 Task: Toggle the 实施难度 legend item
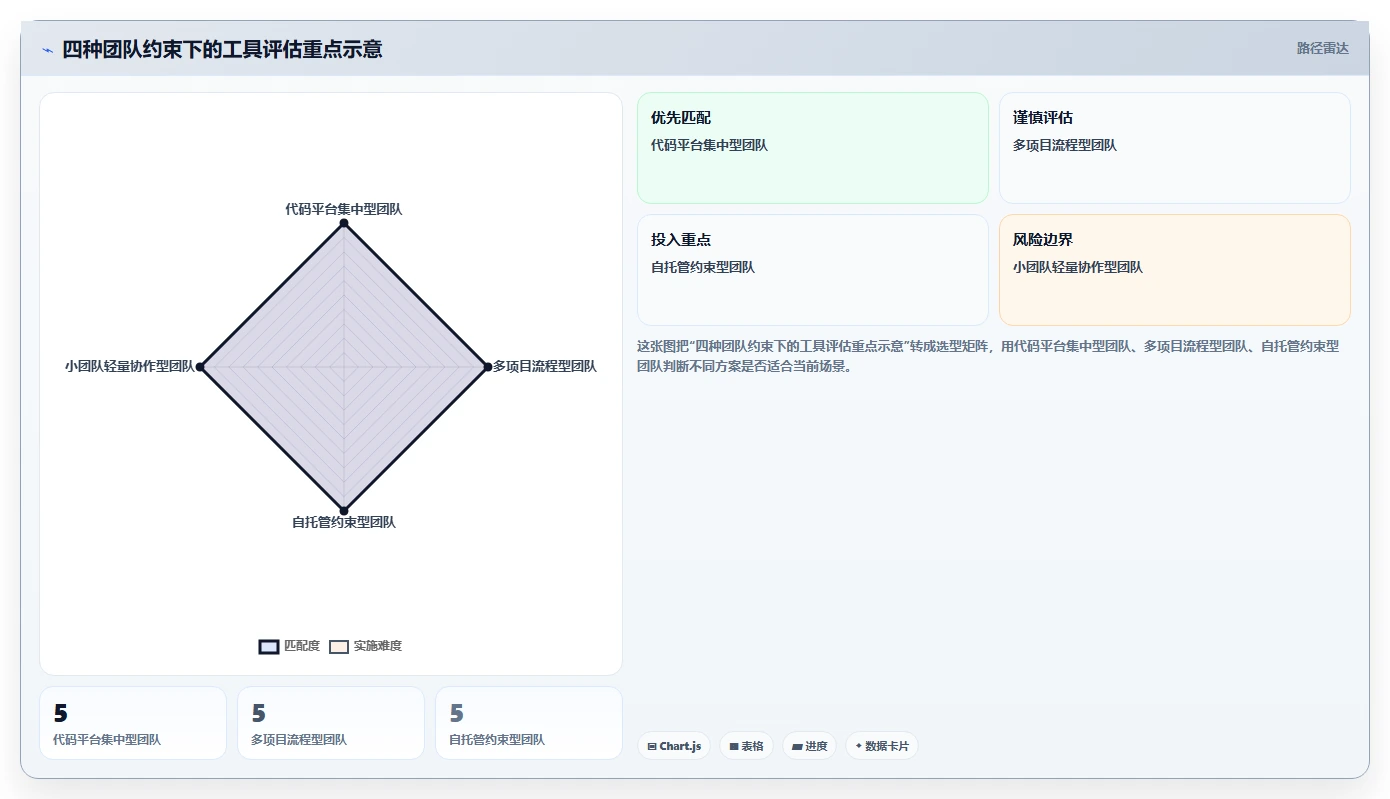pyautogui.click(x=366, y=646)
